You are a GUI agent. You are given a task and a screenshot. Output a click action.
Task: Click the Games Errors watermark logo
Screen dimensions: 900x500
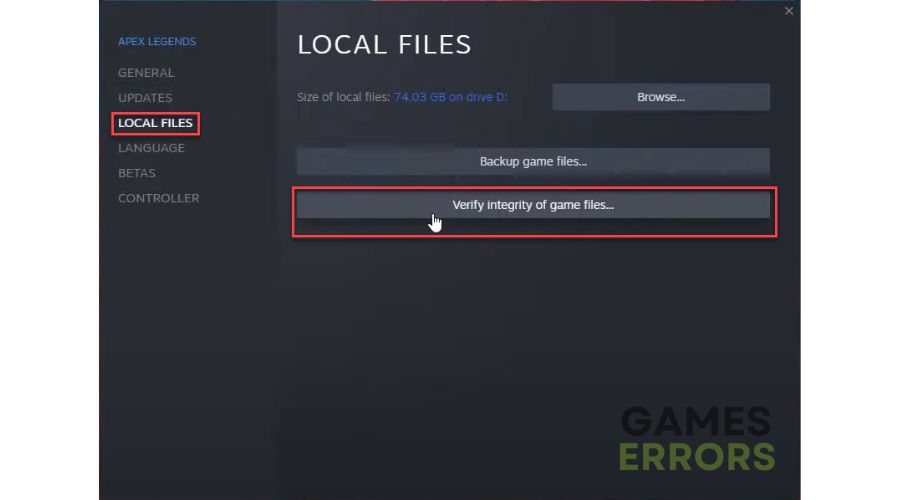coord(697,439)
